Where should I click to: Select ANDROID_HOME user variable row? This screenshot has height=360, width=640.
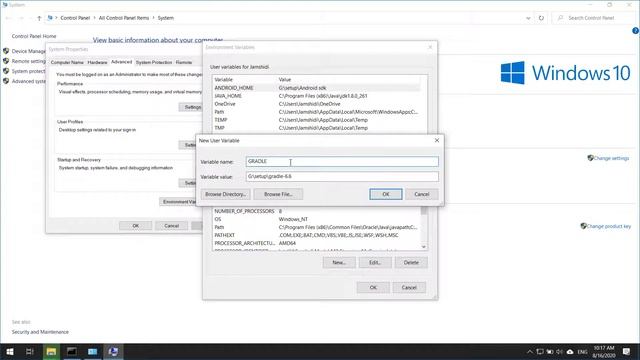(x=316, y=88)
